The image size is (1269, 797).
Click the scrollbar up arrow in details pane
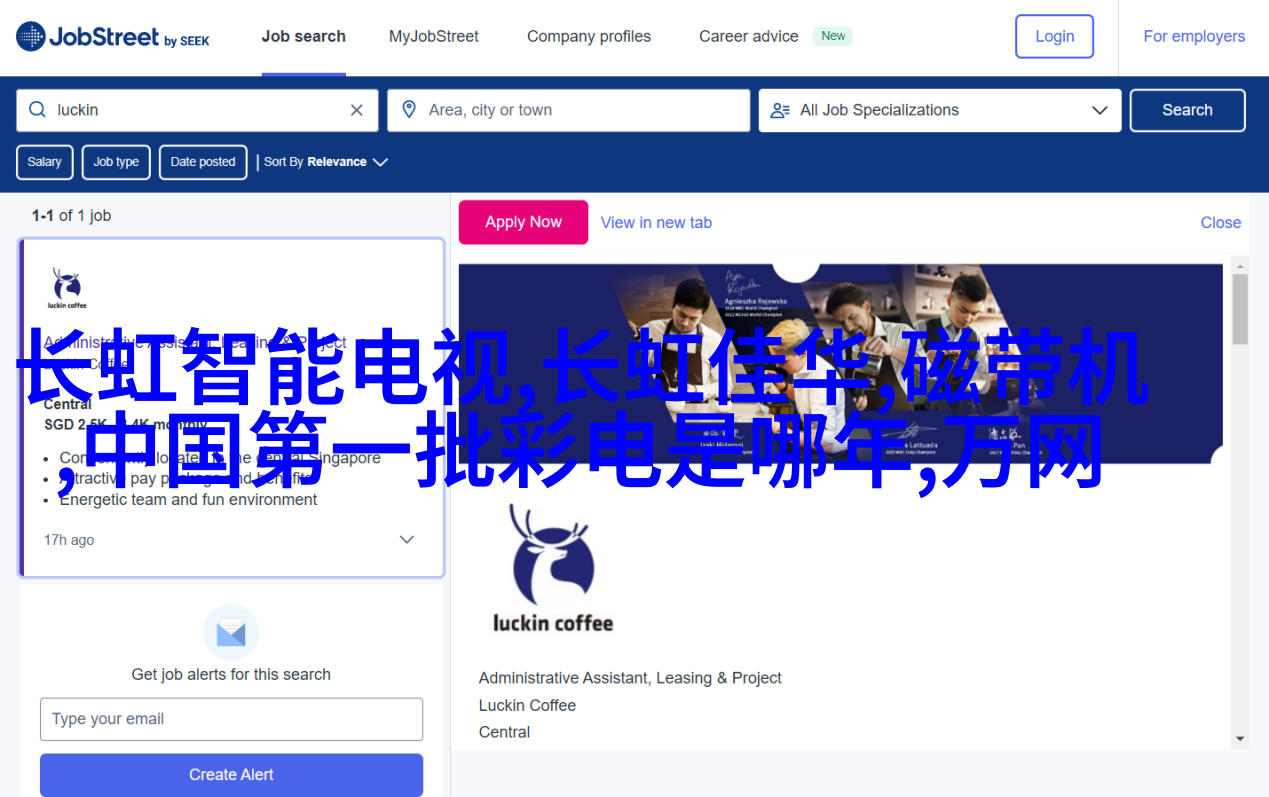coord(1240,265)
